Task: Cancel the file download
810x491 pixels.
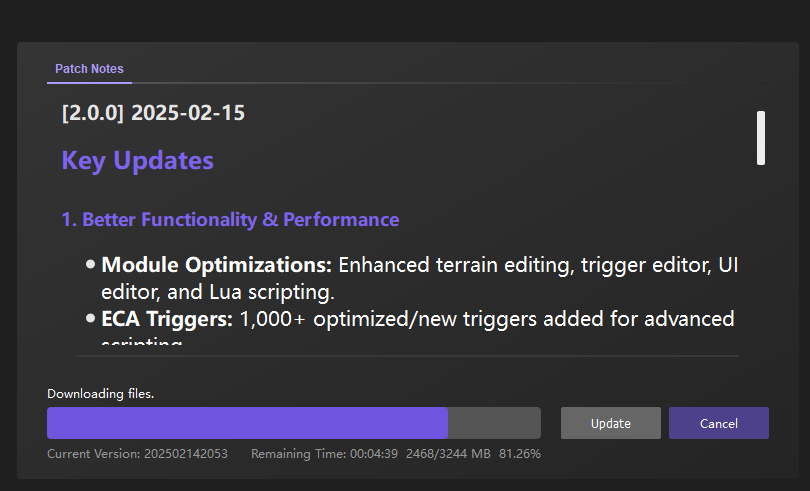Action: point(718,423)
